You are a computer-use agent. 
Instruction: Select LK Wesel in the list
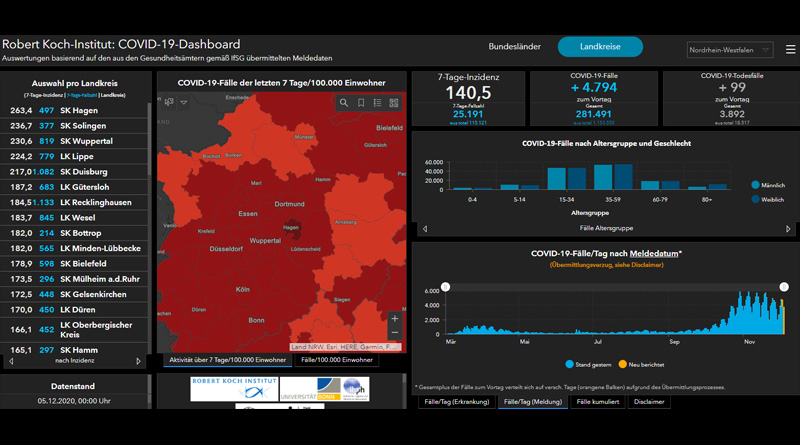[74, 218]
